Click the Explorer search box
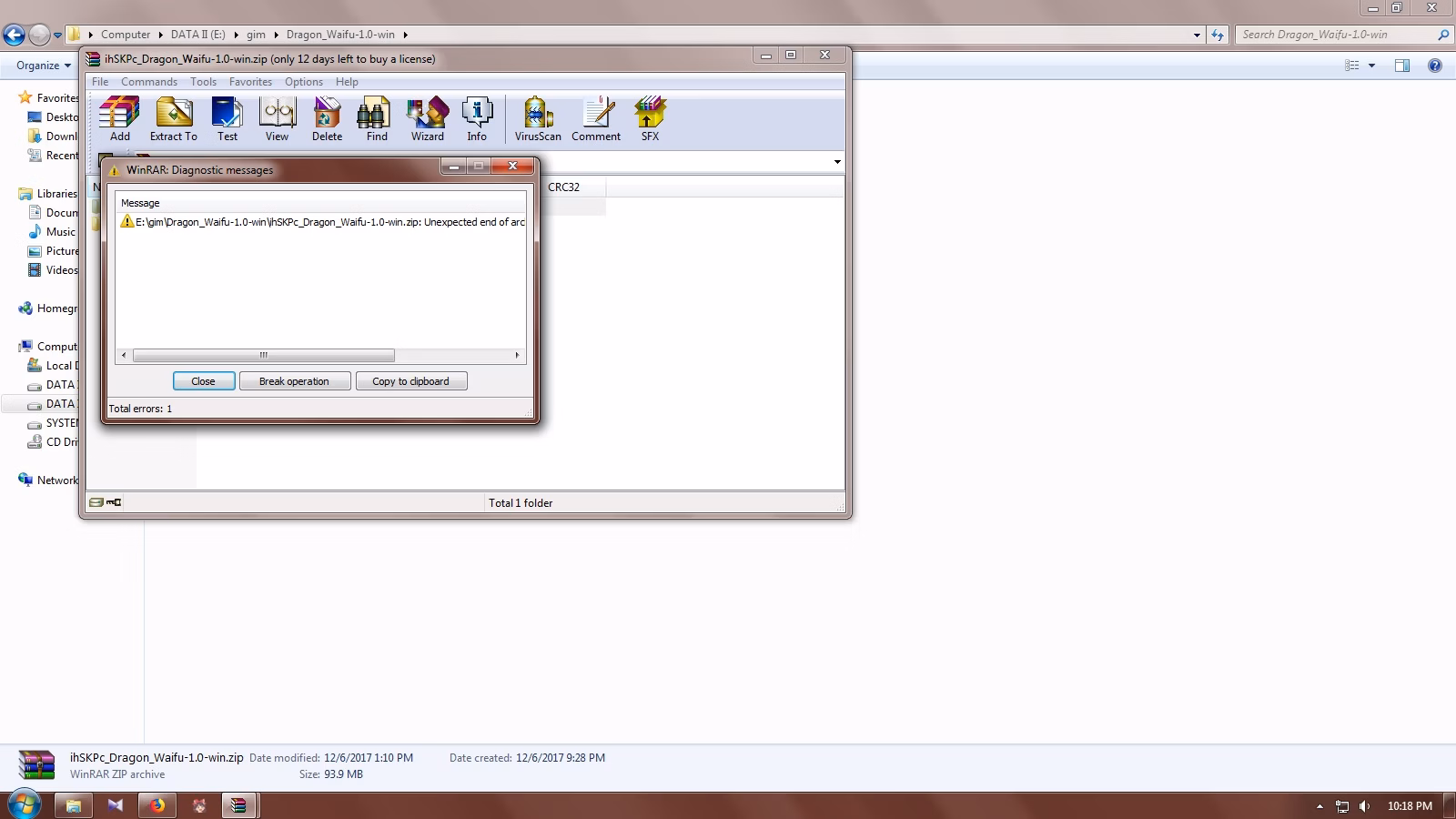Image resolution: width=1456 pixels, height=819 pixels. (x=1343, y=35)
